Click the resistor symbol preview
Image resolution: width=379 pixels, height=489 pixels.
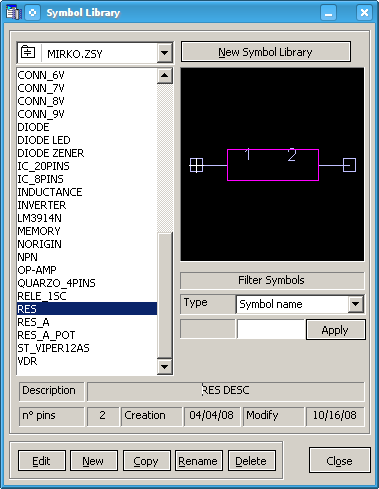point(272,165)
